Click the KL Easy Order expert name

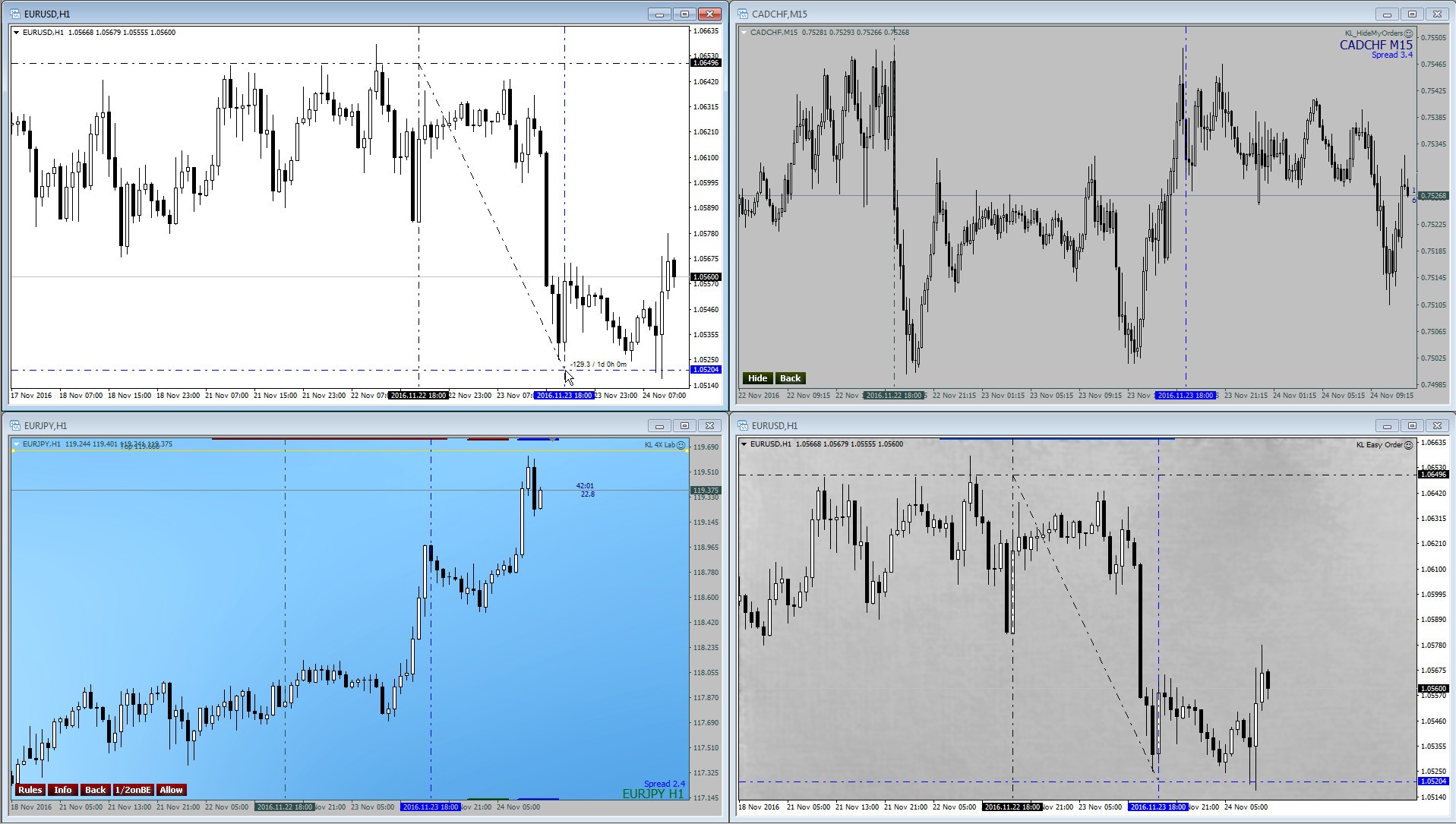click(x=1379, y=445)
